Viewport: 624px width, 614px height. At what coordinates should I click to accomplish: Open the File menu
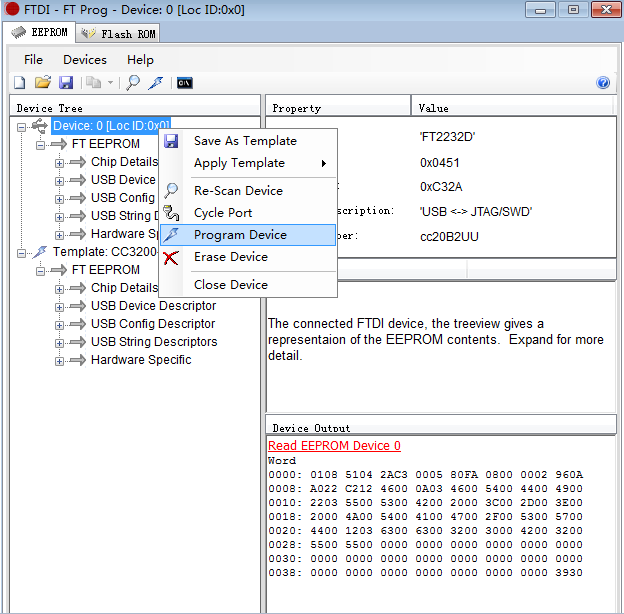click(x=33, y=60)
